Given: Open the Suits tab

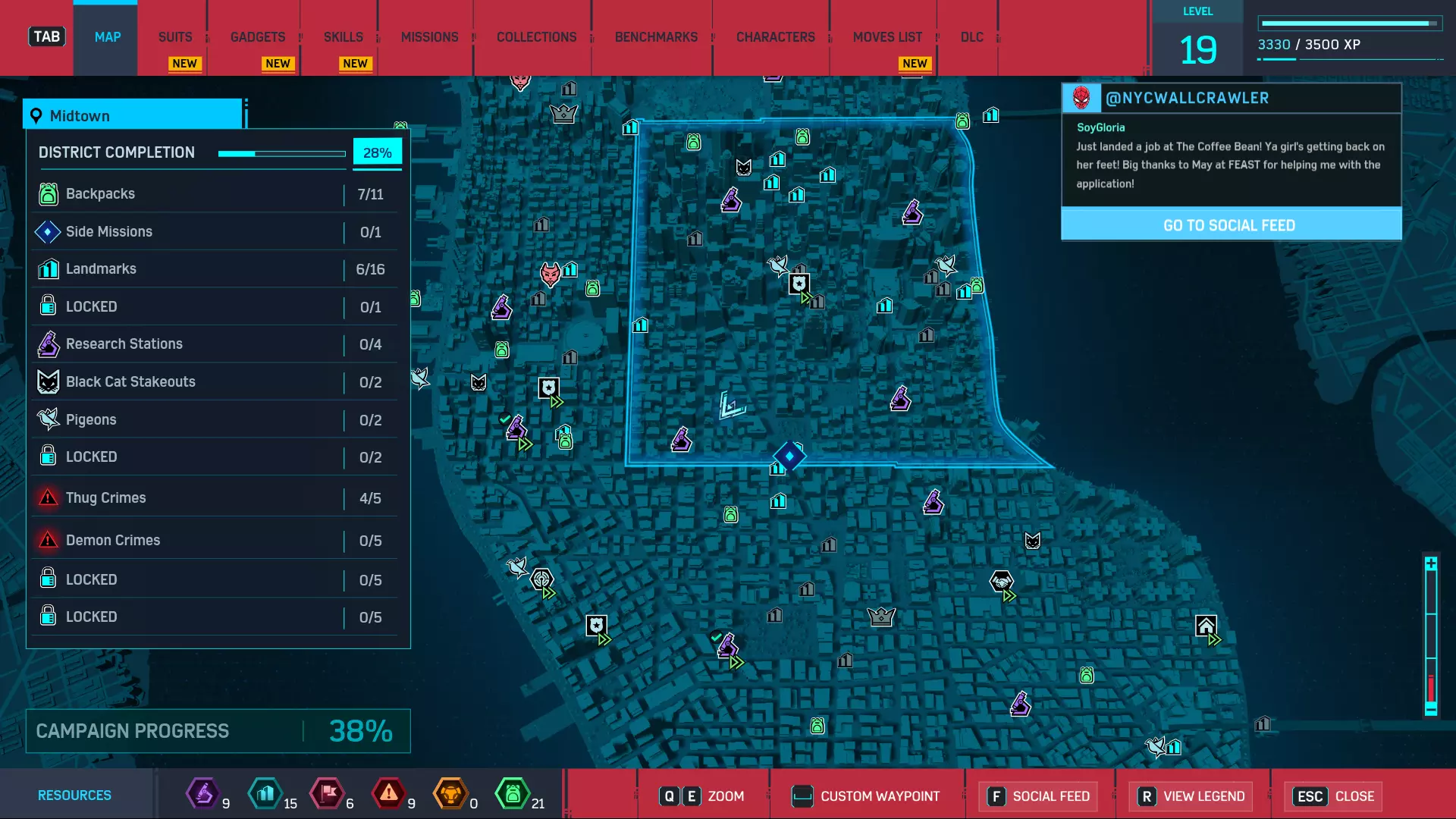Looking at the screenshot, I should pyautogui.click(x=175, y=37).
